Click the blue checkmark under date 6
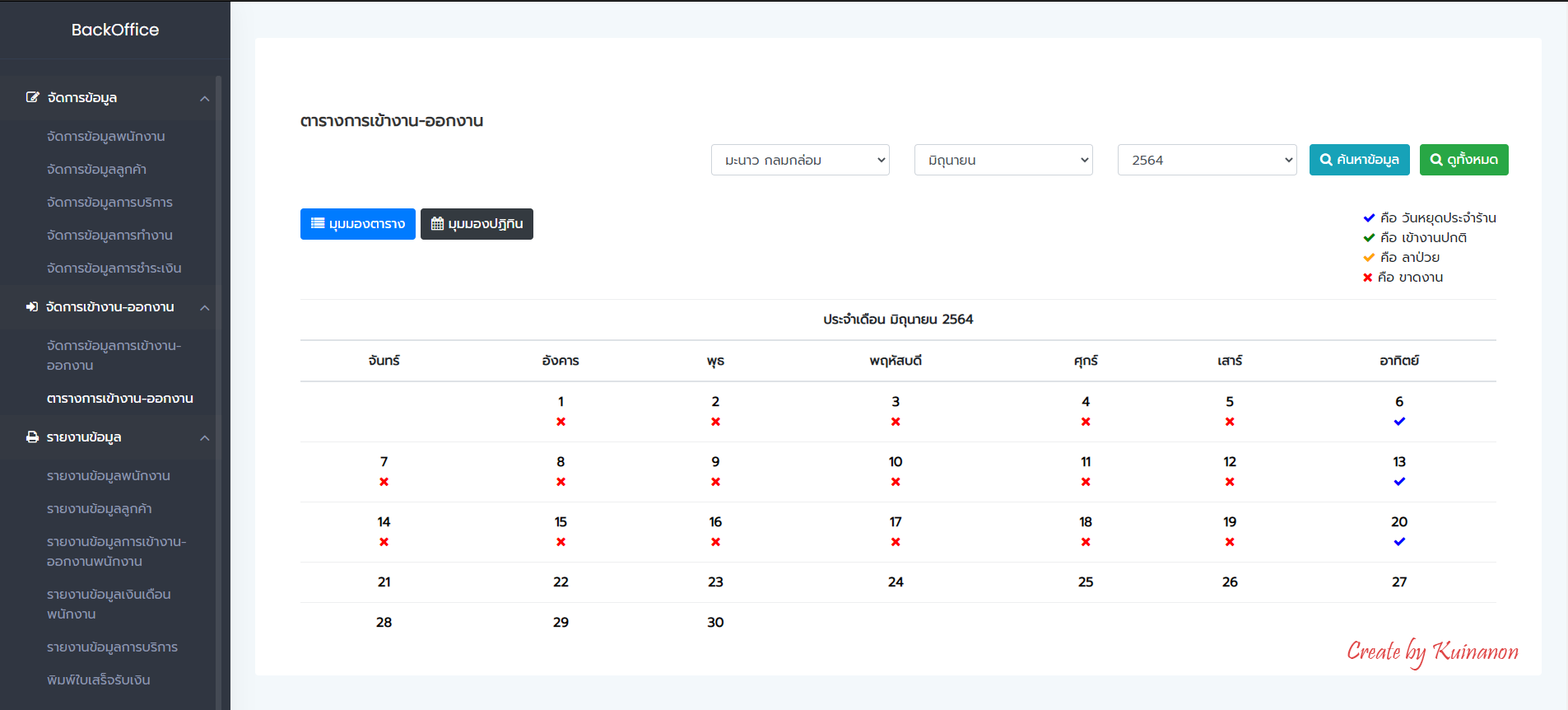1568x710 pixels. click(x=1399, y=422)
